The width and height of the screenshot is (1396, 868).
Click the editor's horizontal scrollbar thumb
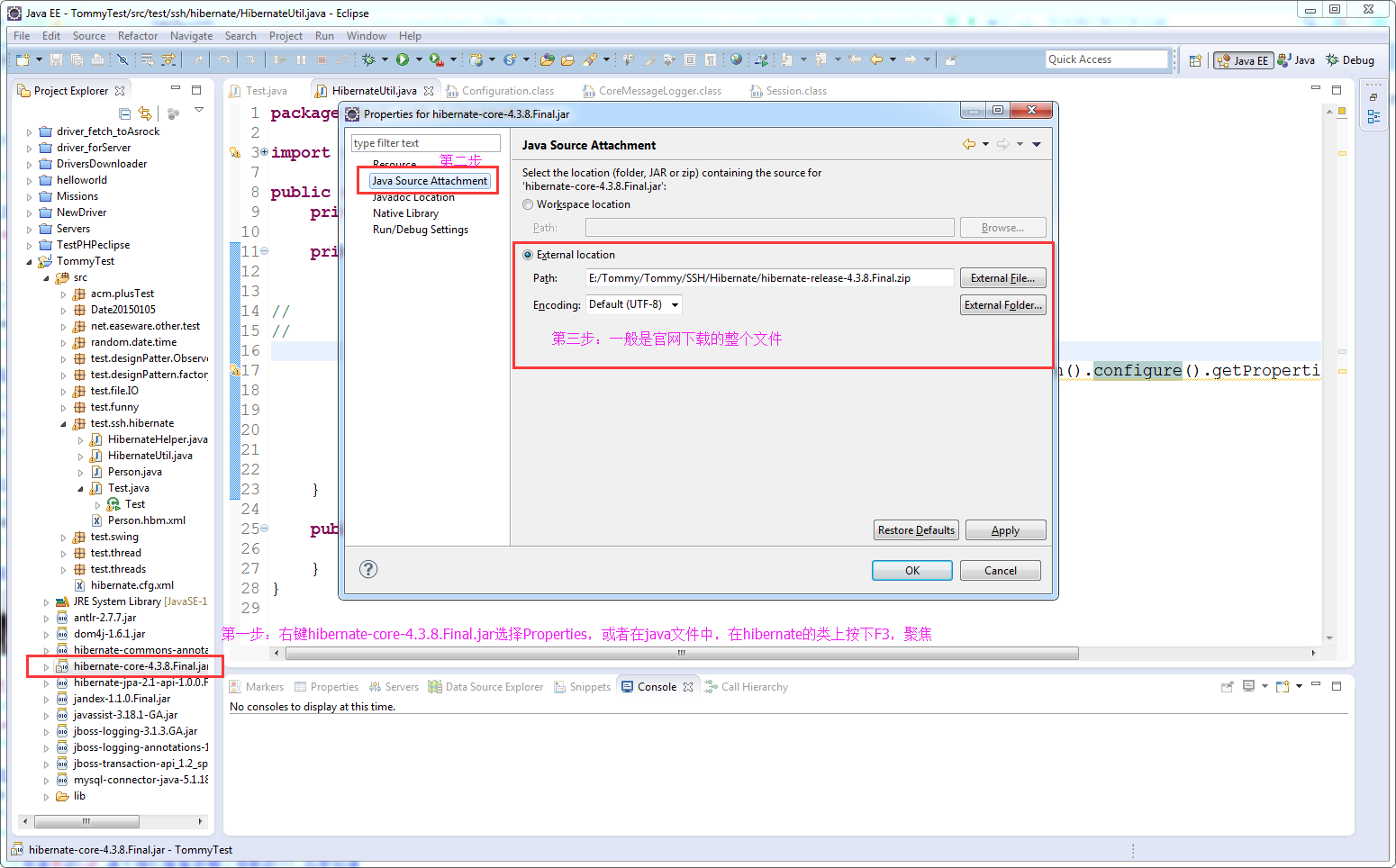pyautogui.click(x=681, y=653)
